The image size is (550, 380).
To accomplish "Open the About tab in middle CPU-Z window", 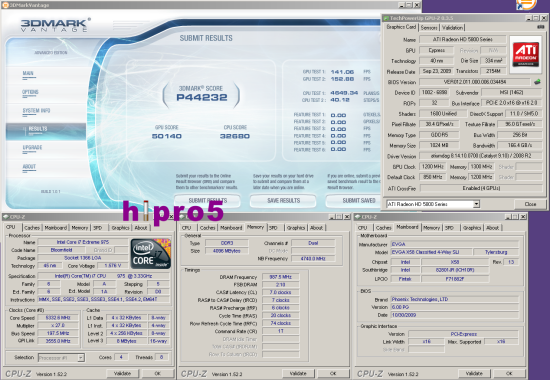I will (x=316, y=228).
